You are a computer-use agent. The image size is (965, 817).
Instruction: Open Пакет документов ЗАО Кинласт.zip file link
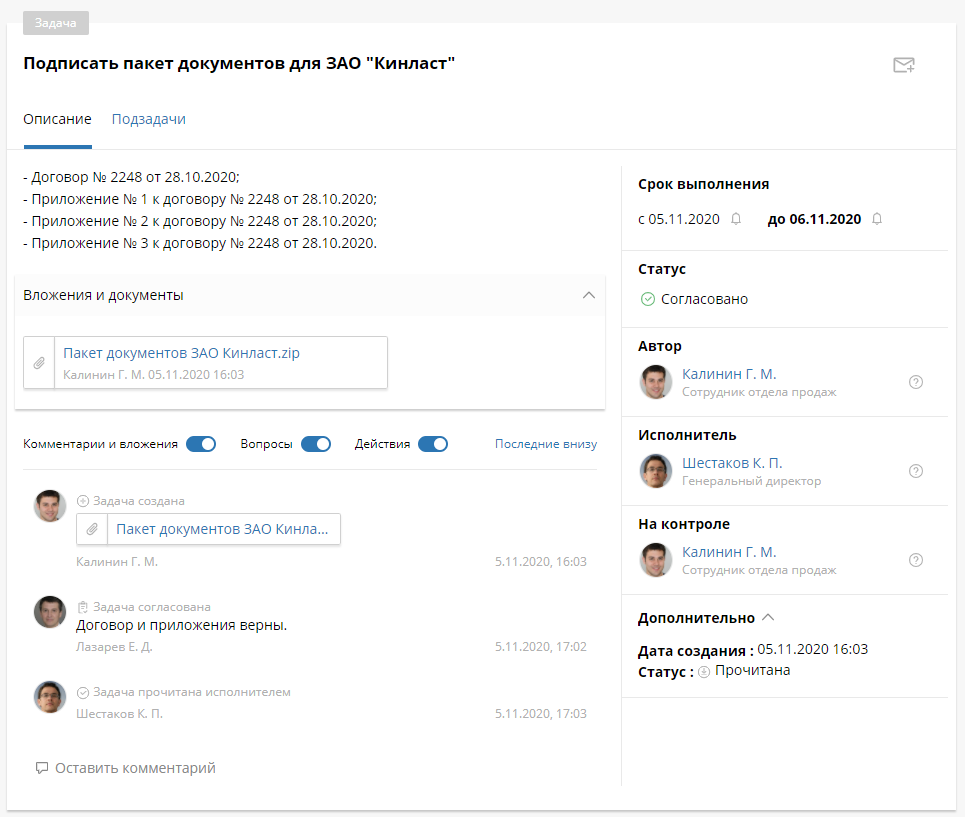click(181, 353)
